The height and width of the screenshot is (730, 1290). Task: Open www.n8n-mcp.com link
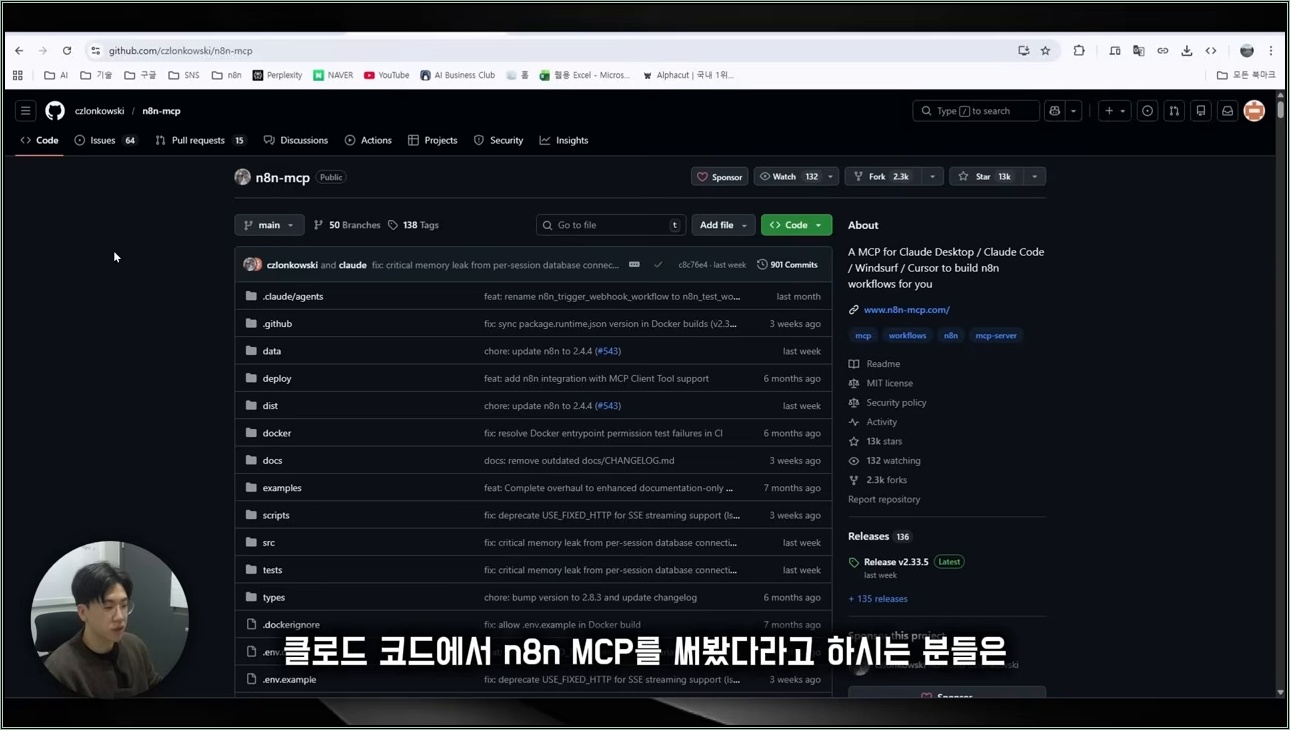(x=907, y=310)
